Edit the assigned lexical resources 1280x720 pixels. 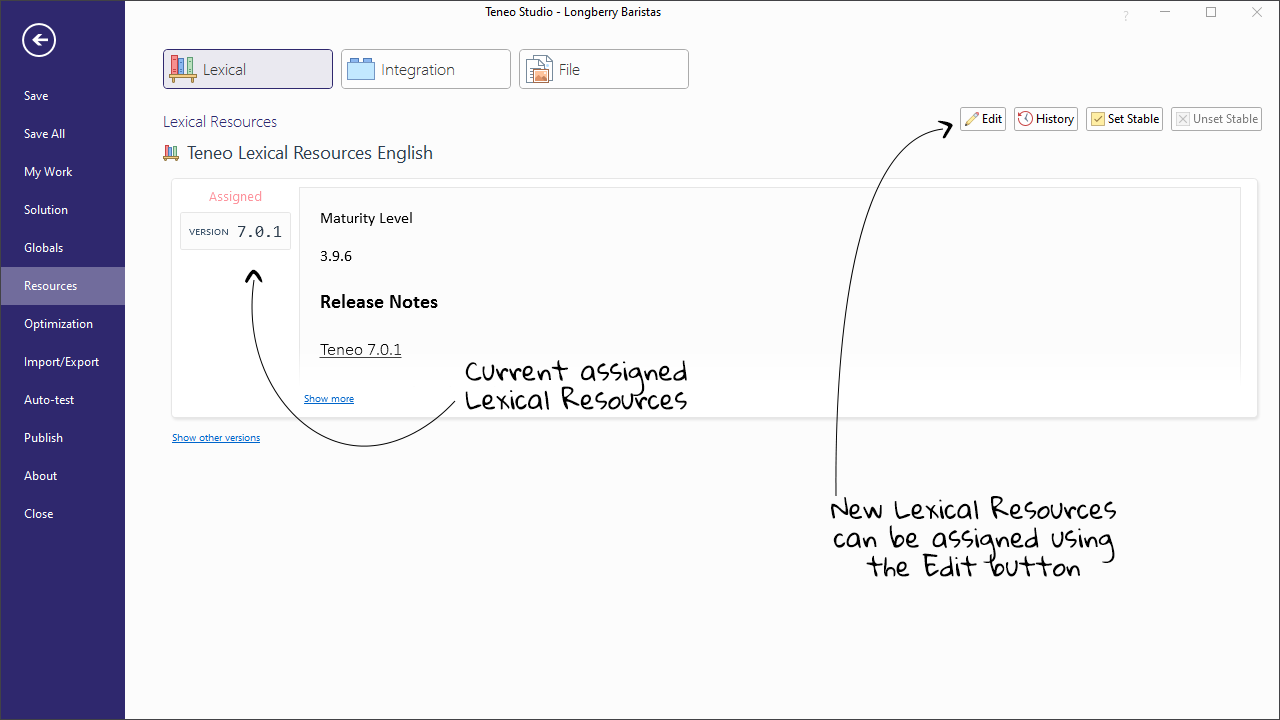(983, 119)
